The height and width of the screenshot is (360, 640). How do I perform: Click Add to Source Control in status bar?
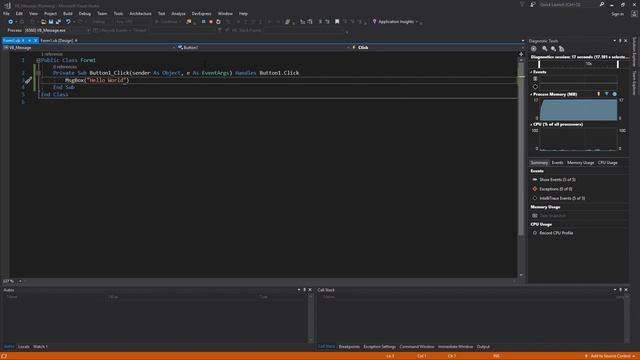click(x=610, y=356)
